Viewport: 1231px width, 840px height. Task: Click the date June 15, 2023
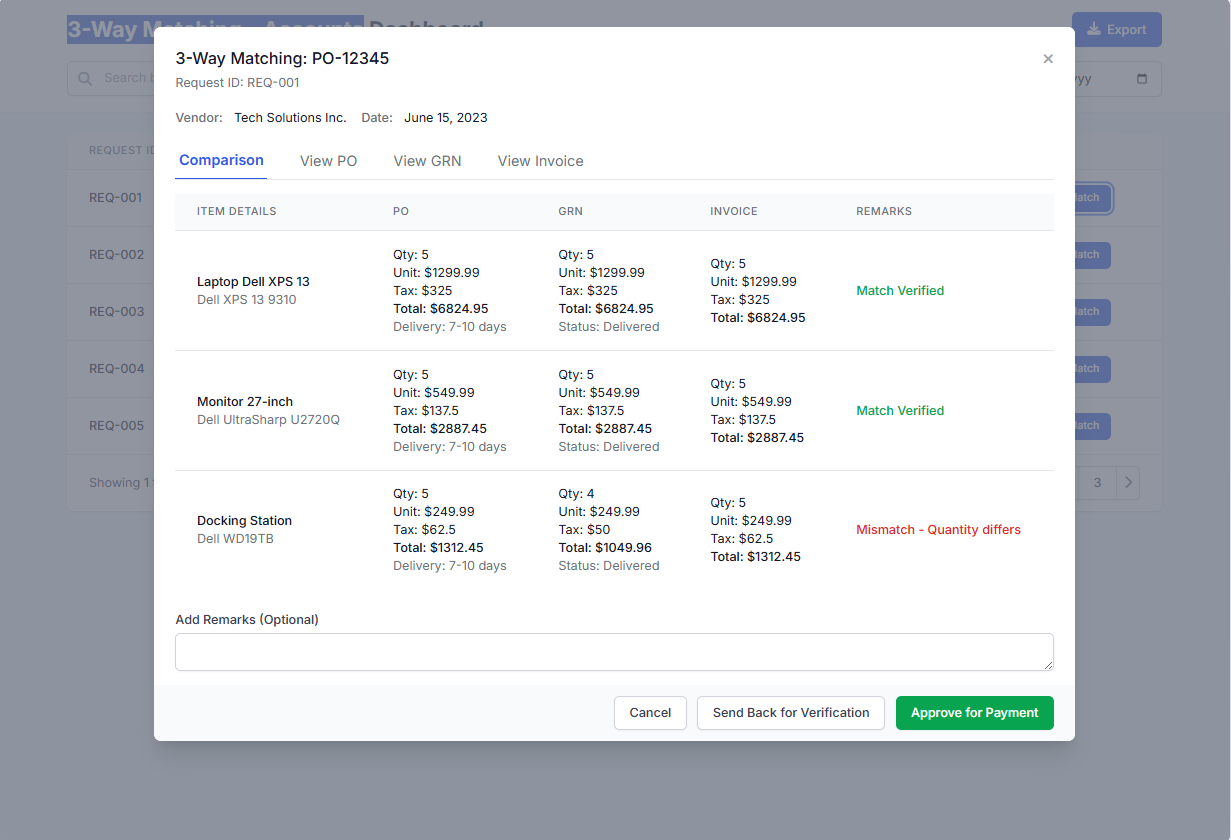[x=446, y=118]
